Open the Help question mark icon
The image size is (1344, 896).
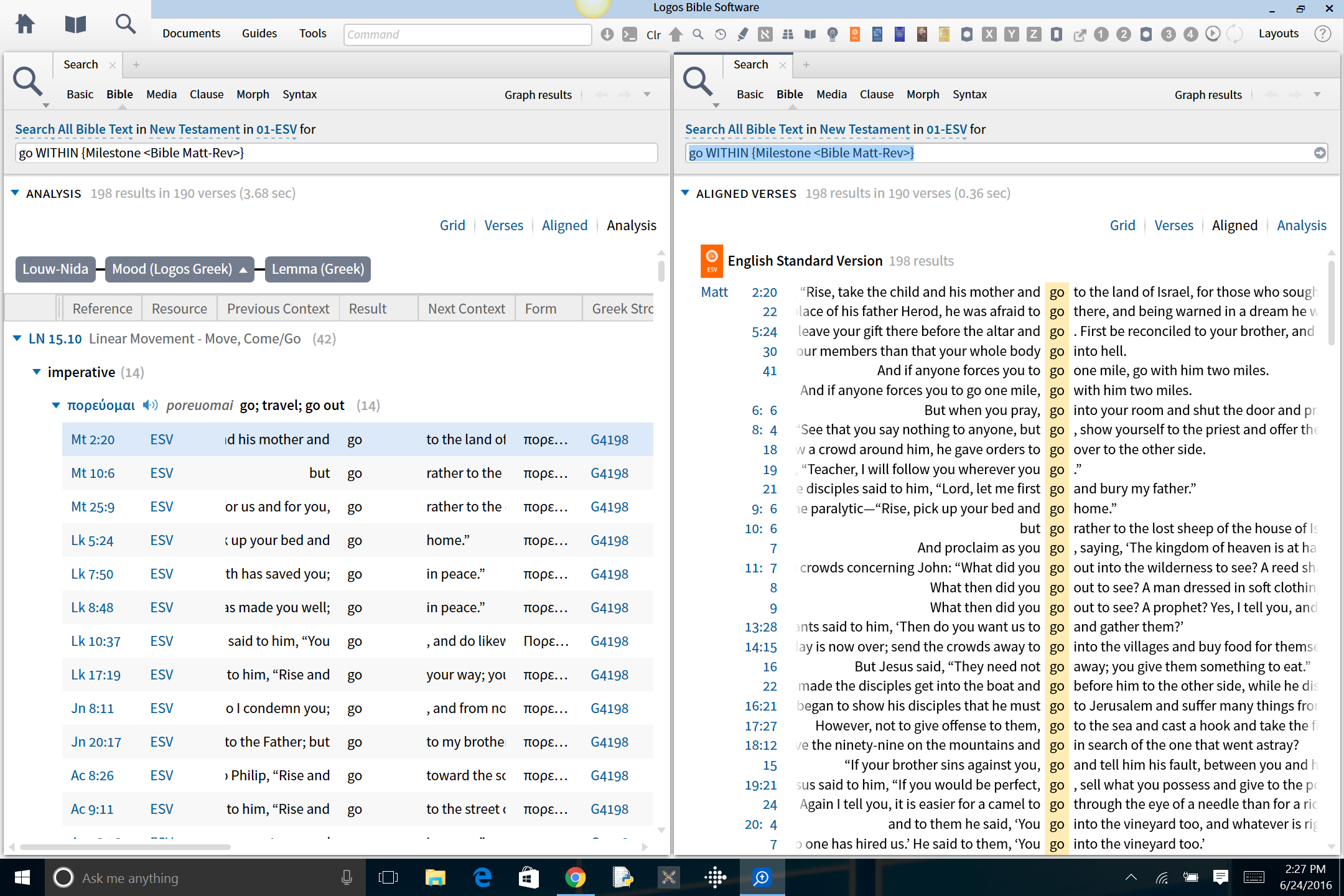coord(1323,34)
